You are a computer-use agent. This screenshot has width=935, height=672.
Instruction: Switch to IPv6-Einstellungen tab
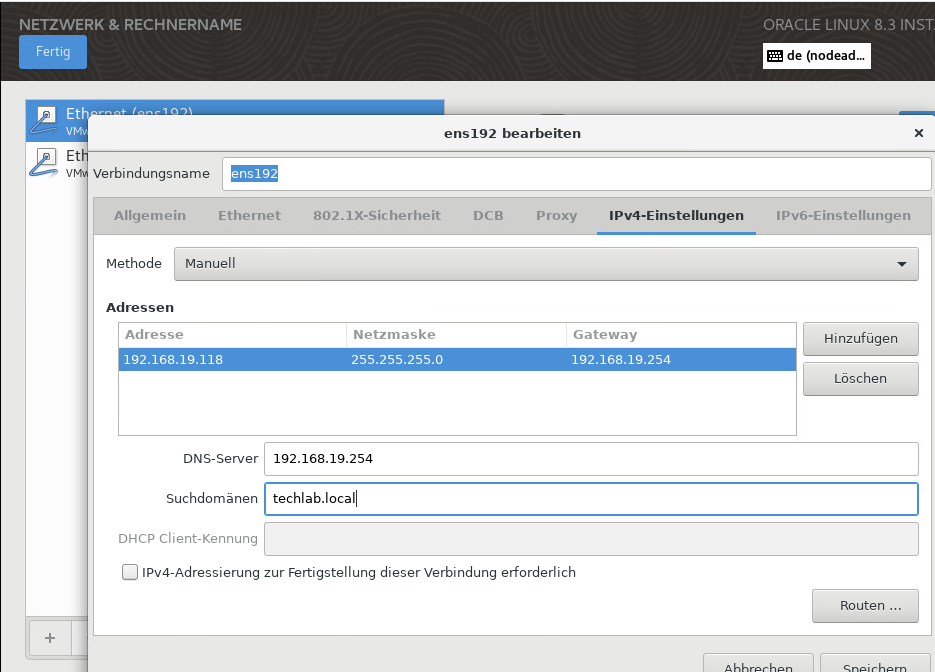(x=842, y=216)
